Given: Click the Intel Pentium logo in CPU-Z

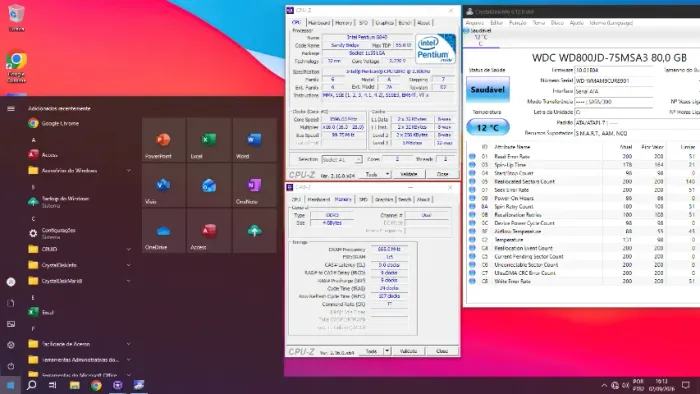Looking at the screenshot, I should coord(435,49).
